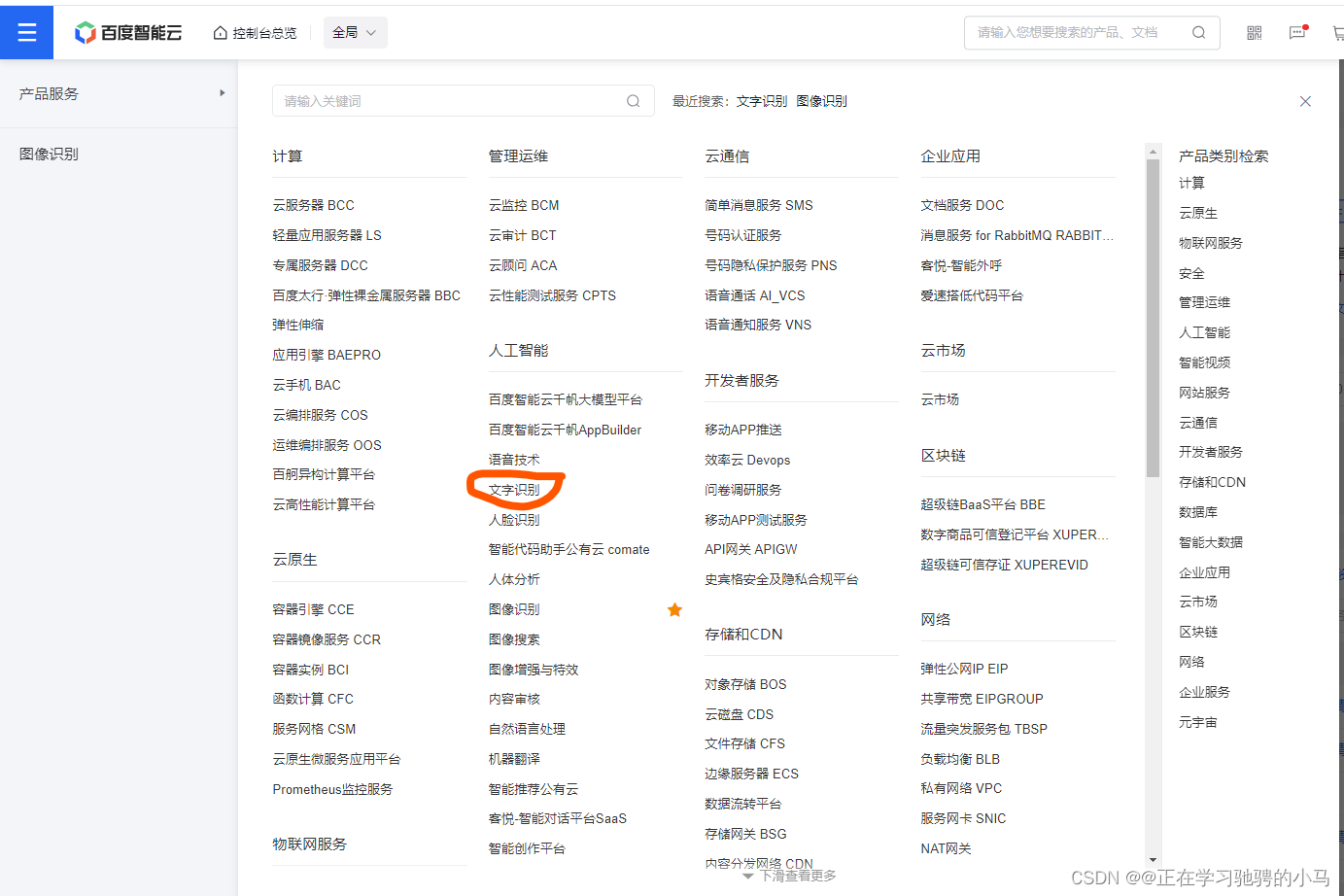1344x896 pixels.
Task: Expand the 全局 region dropdown
Action: 355,33
